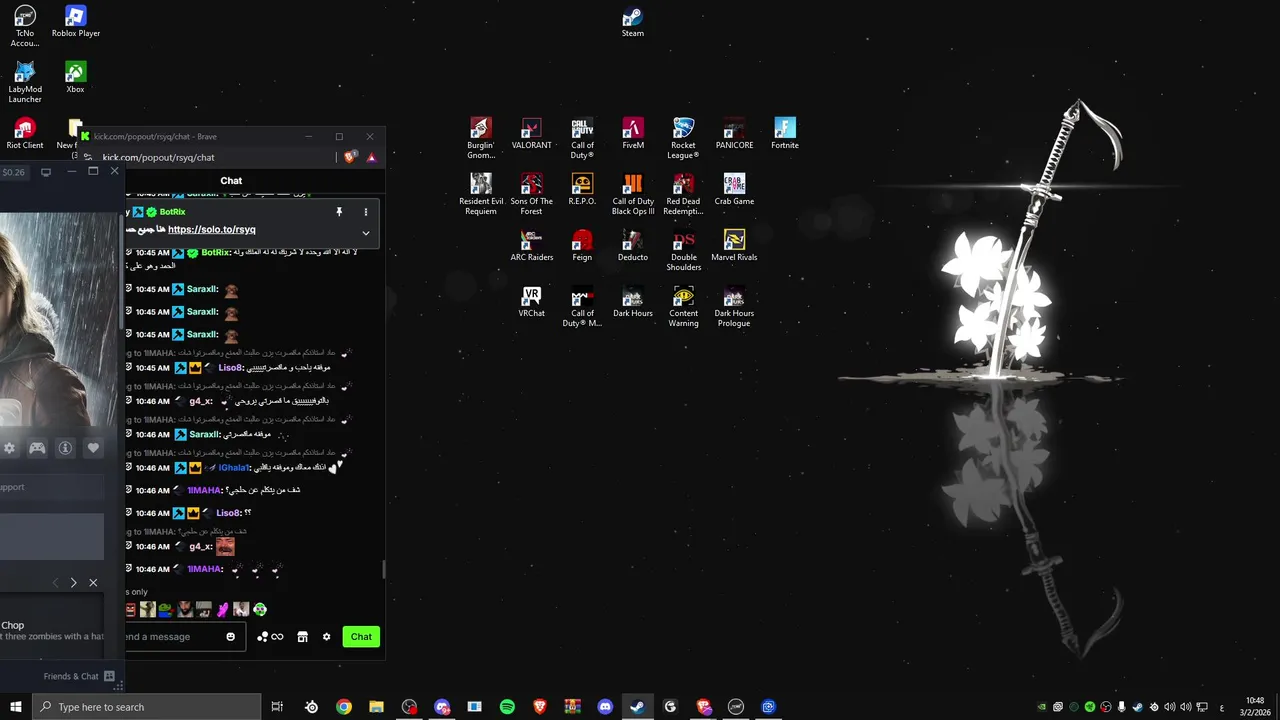Open the Fortnite desktop icon
Screen dimensions: 1280x720
tap(785, 134)
